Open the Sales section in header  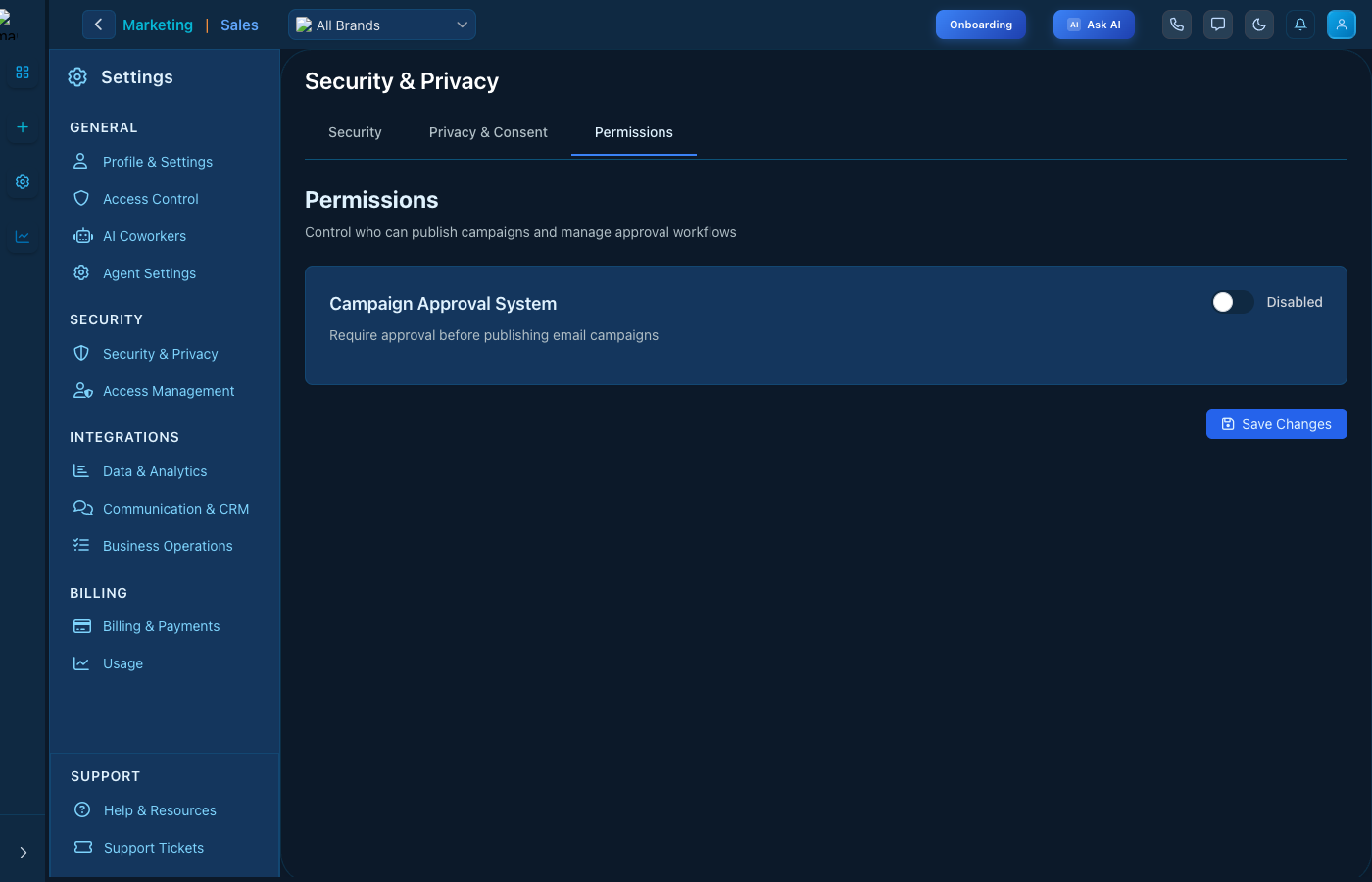coord(239,25)
